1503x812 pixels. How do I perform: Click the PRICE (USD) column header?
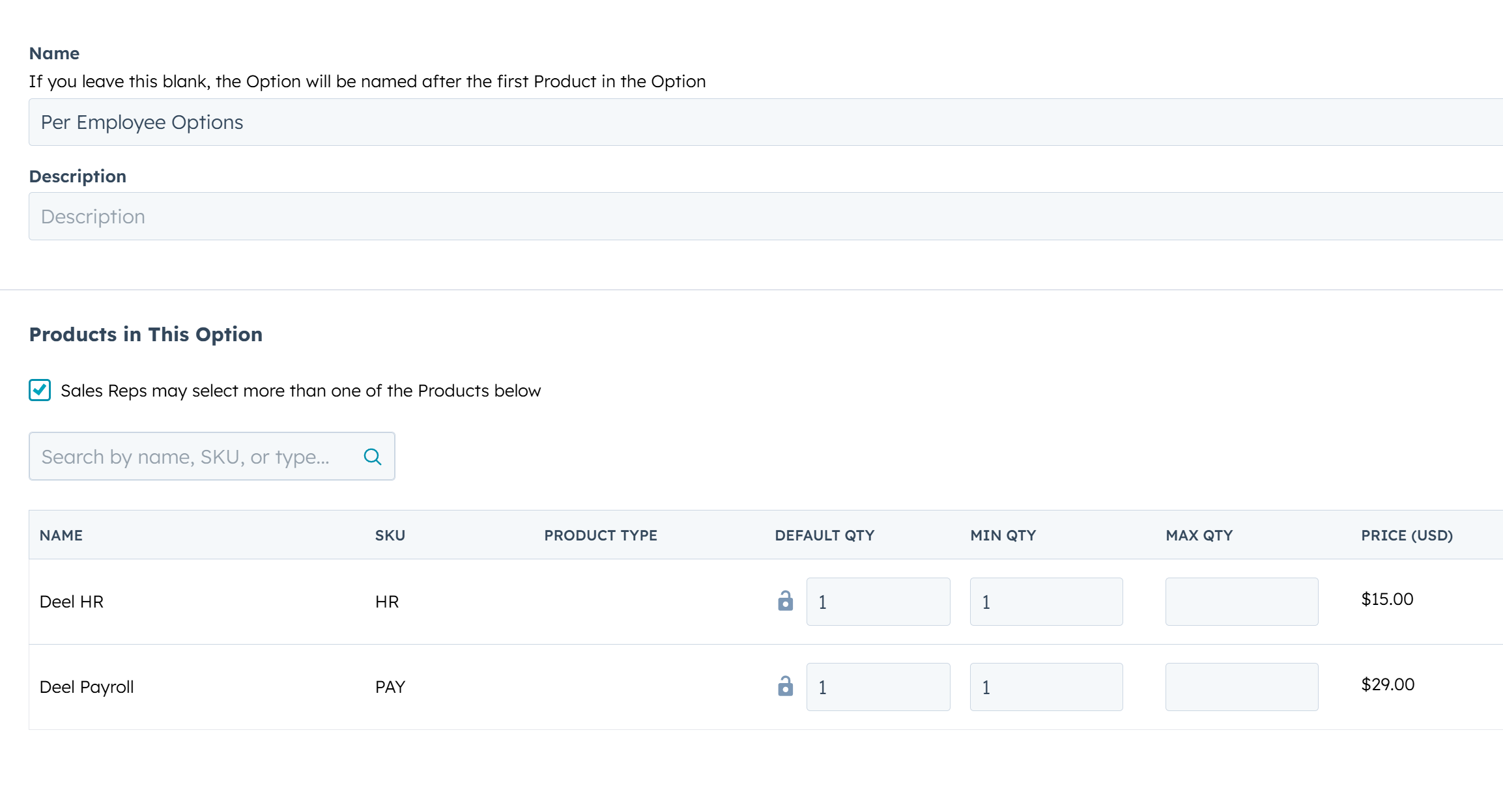1406,535
